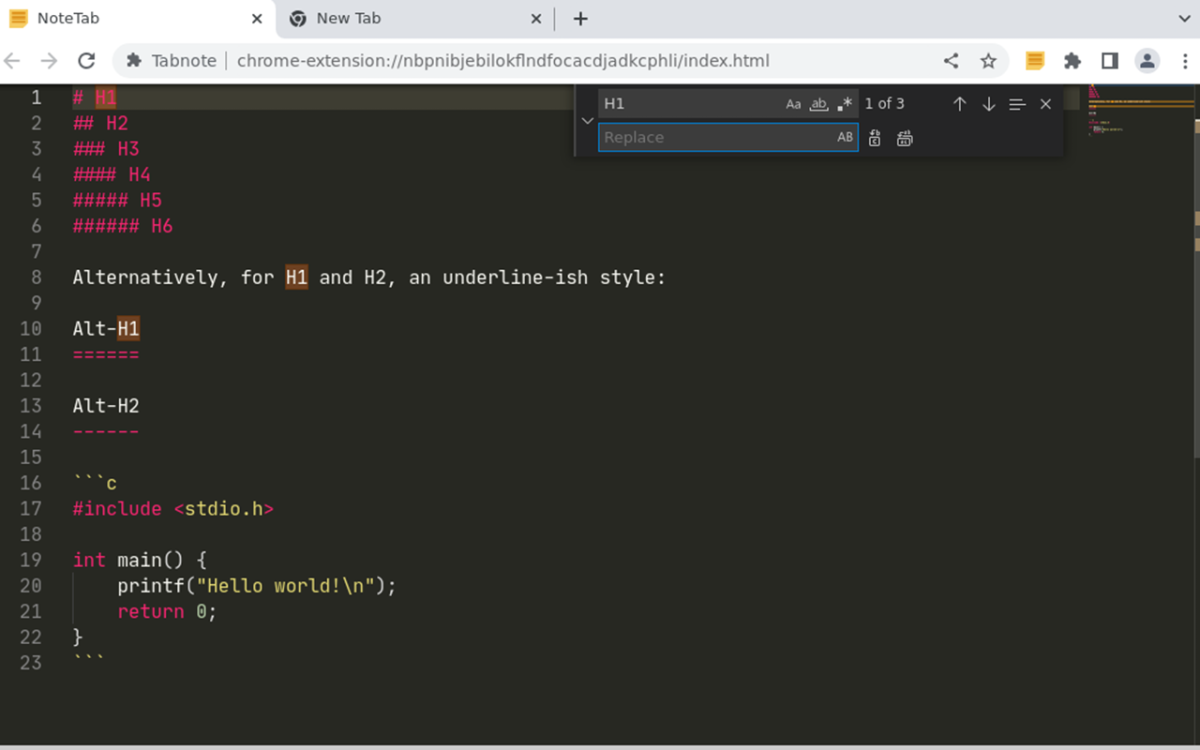The height and width of the screenshot is (750, 1200).
Task: Open the Extensions puzzle icon
Action: (1072, 61)
